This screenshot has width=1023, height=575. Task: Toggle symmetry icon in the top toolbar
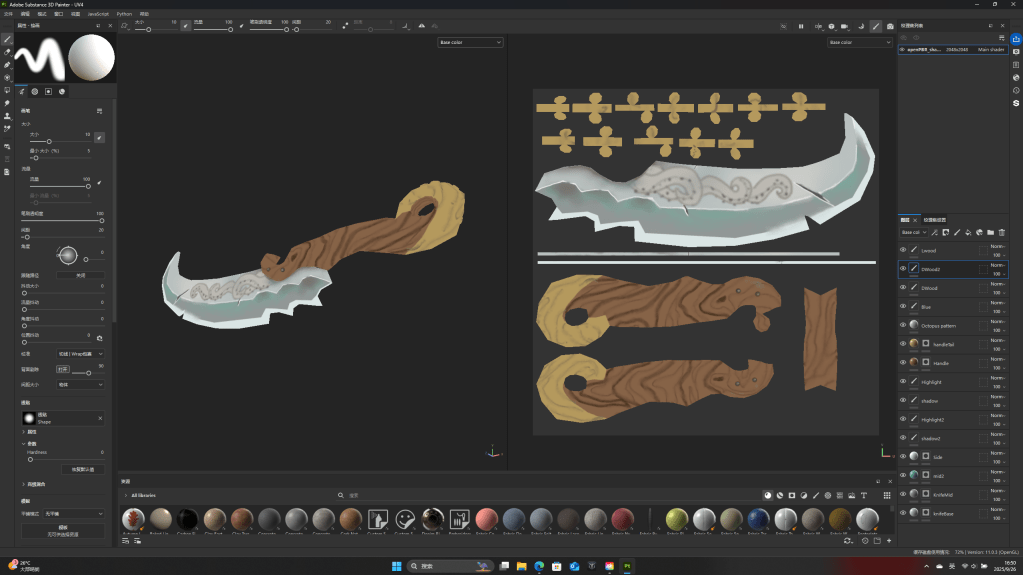421,26
